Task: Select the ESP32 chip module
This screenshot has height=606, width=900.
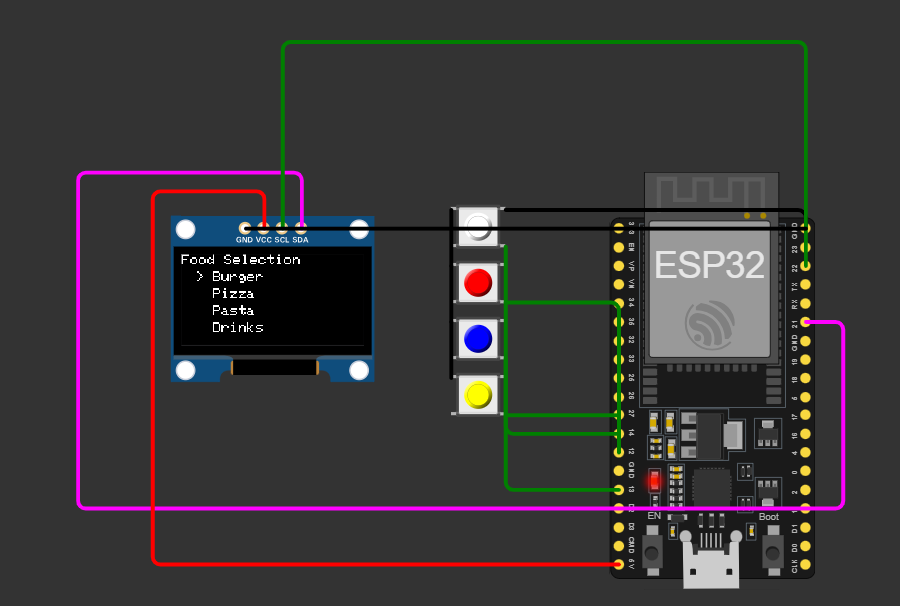Action: 710,290
